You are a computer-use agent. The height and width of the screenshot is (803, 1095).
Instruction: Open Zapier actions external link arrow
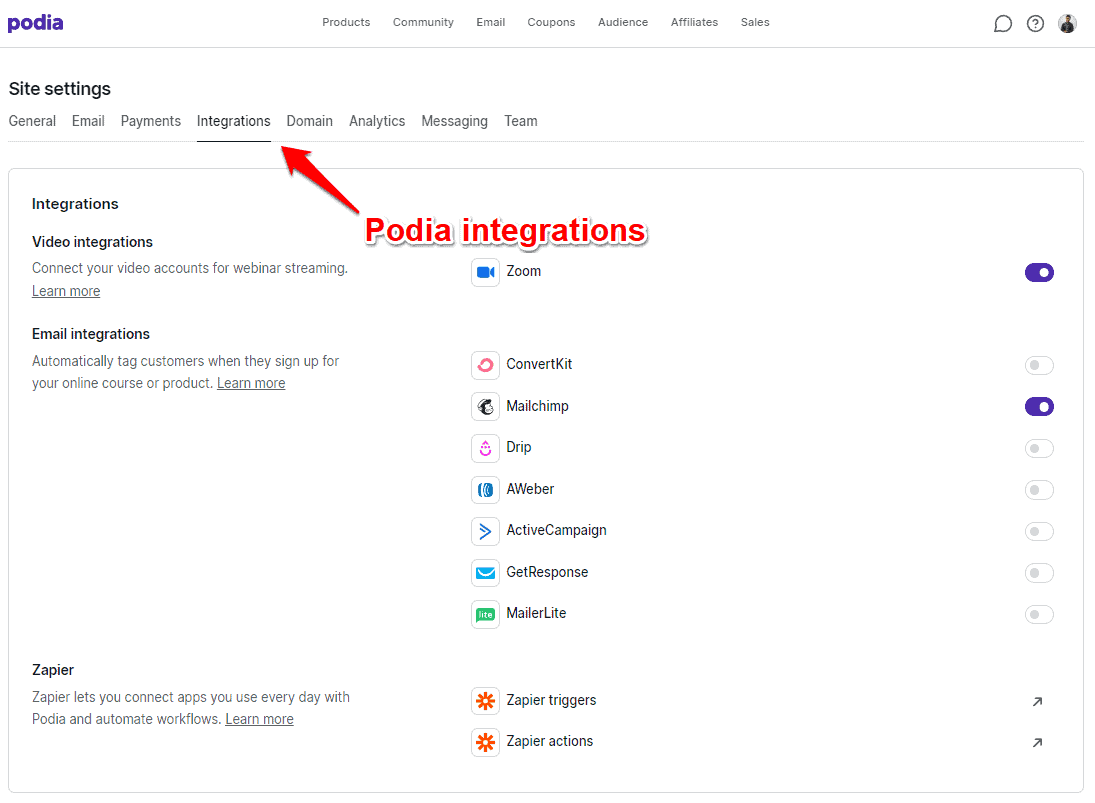pos(1037,742)
